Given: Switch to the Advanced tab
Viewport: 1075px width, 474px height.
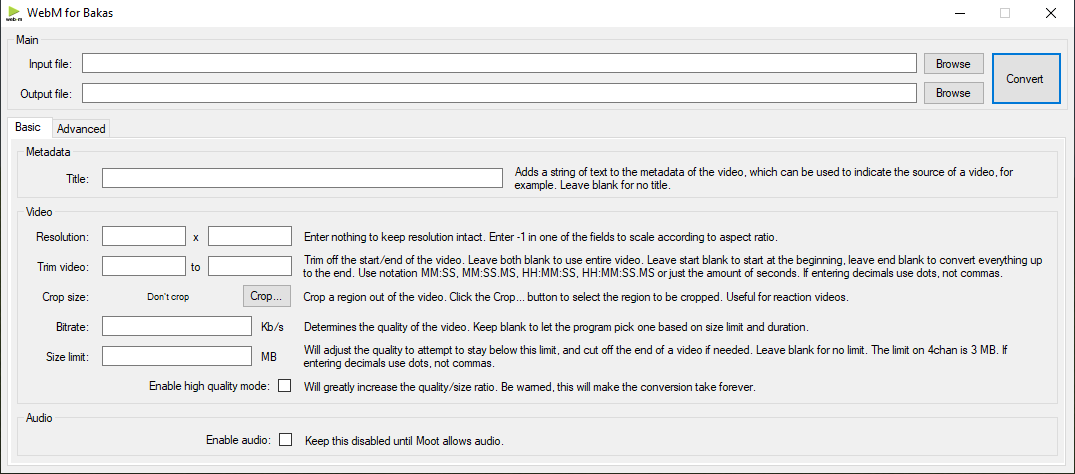Looking at the screenshot, I should point(81,128).
